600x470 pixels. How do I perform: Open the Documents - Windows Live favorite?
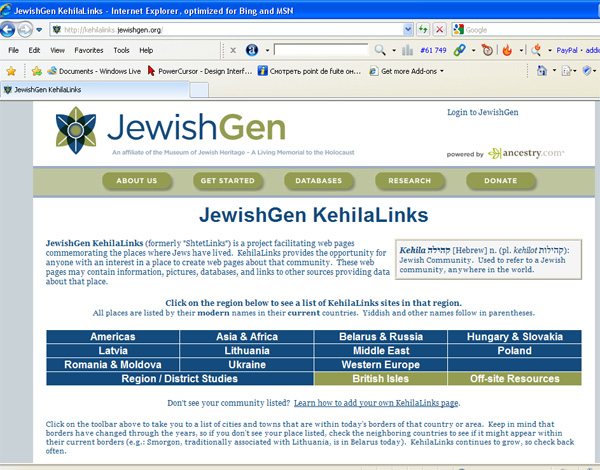(x=94, y=71)
